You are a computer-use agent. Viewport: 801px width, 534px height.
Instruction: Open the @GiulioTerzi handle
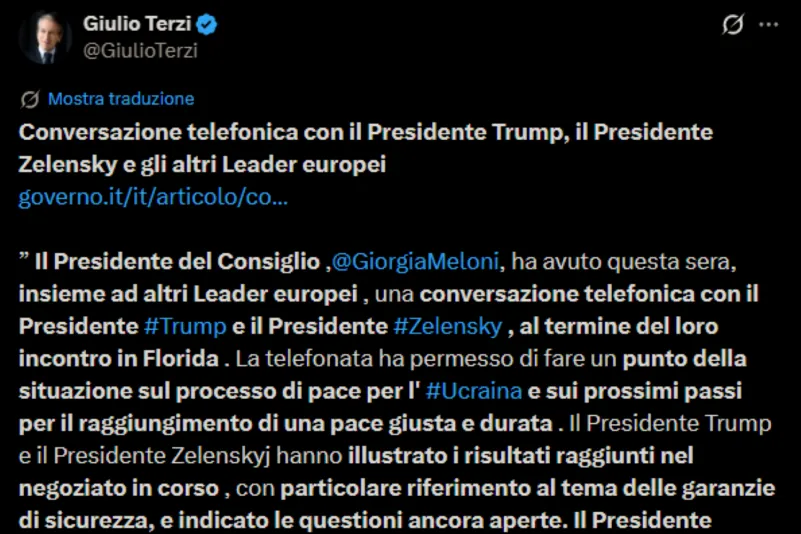(140, 51)
